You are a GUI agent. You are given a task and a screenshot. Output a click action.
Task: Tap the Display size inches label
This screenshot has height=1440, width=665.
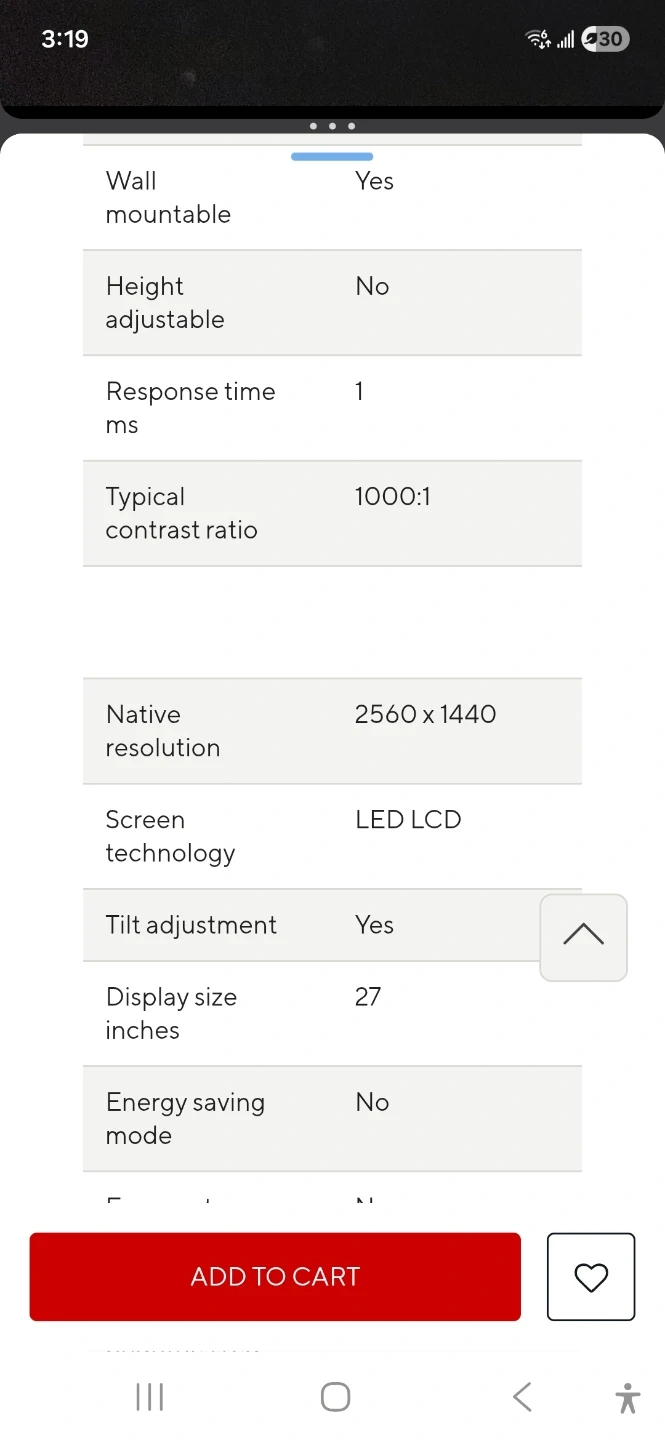pyautogui.click(x=171, y=1013)
